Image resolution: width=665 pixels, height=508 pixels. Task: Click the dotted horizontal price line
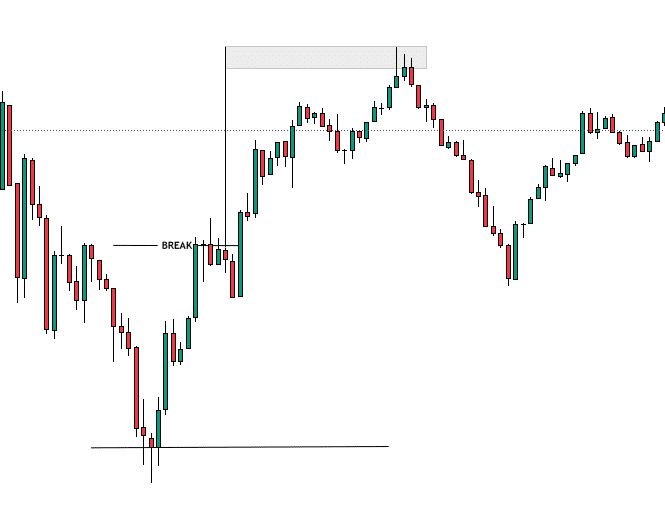(332, 130)
